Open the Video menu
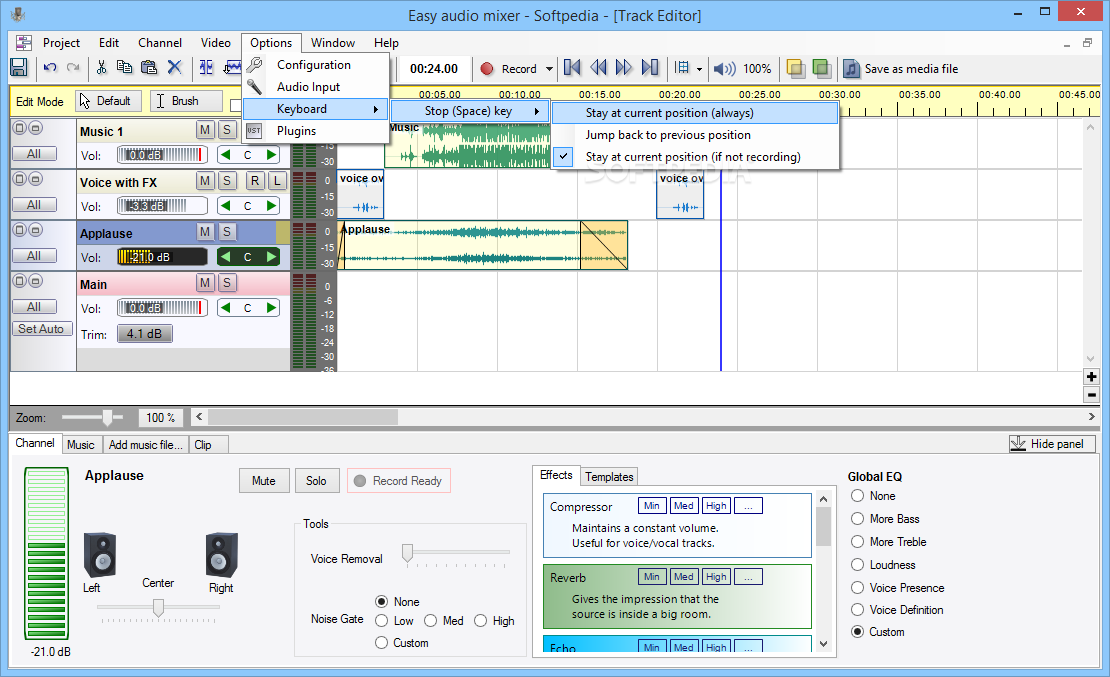1110x677 pixels. (x=215, y=42)
